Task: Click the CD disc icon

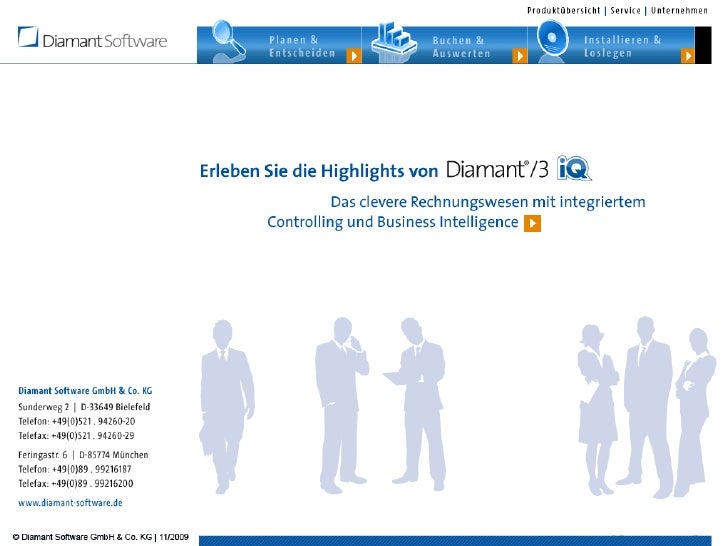Action: pyautogui.click(x=552, y=38)
